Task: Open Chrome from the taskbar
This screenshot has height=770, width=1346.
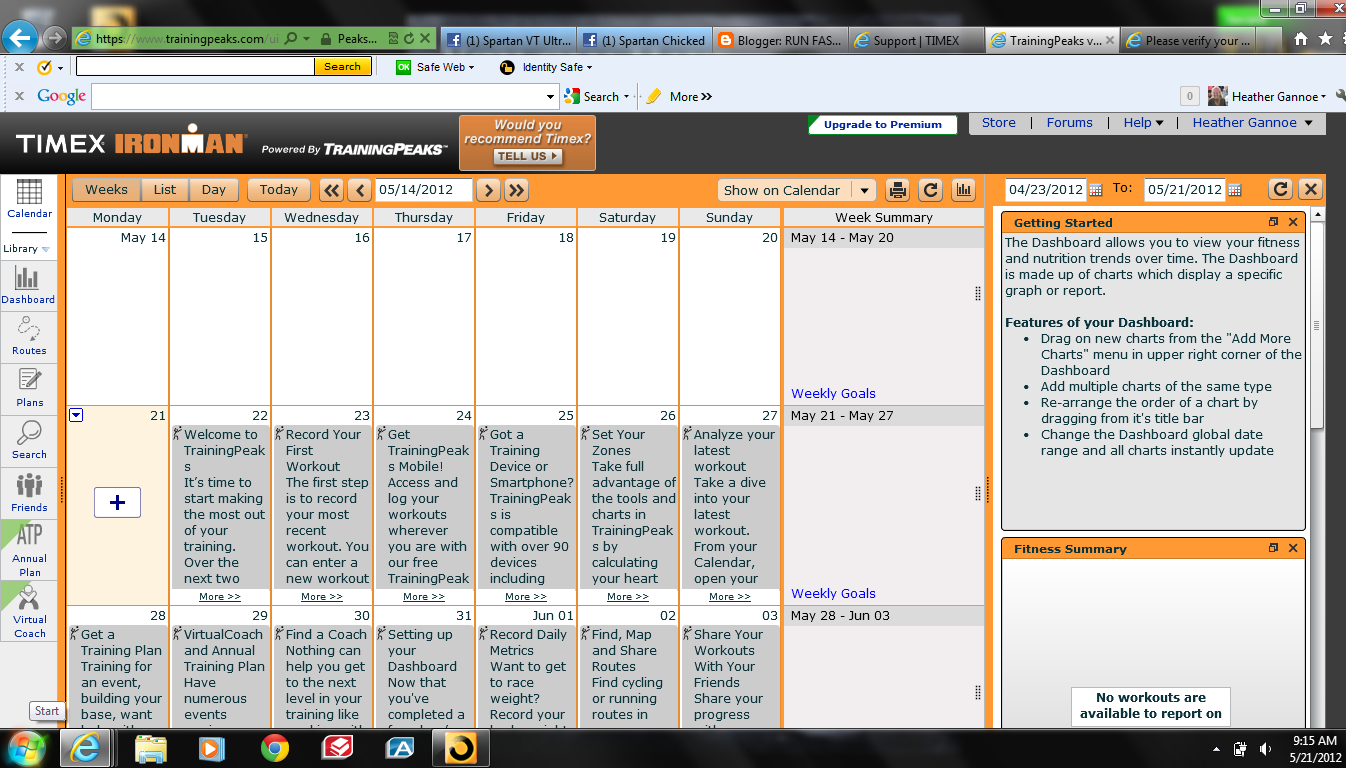Action: pyautogui.click(x=275, y=748)
